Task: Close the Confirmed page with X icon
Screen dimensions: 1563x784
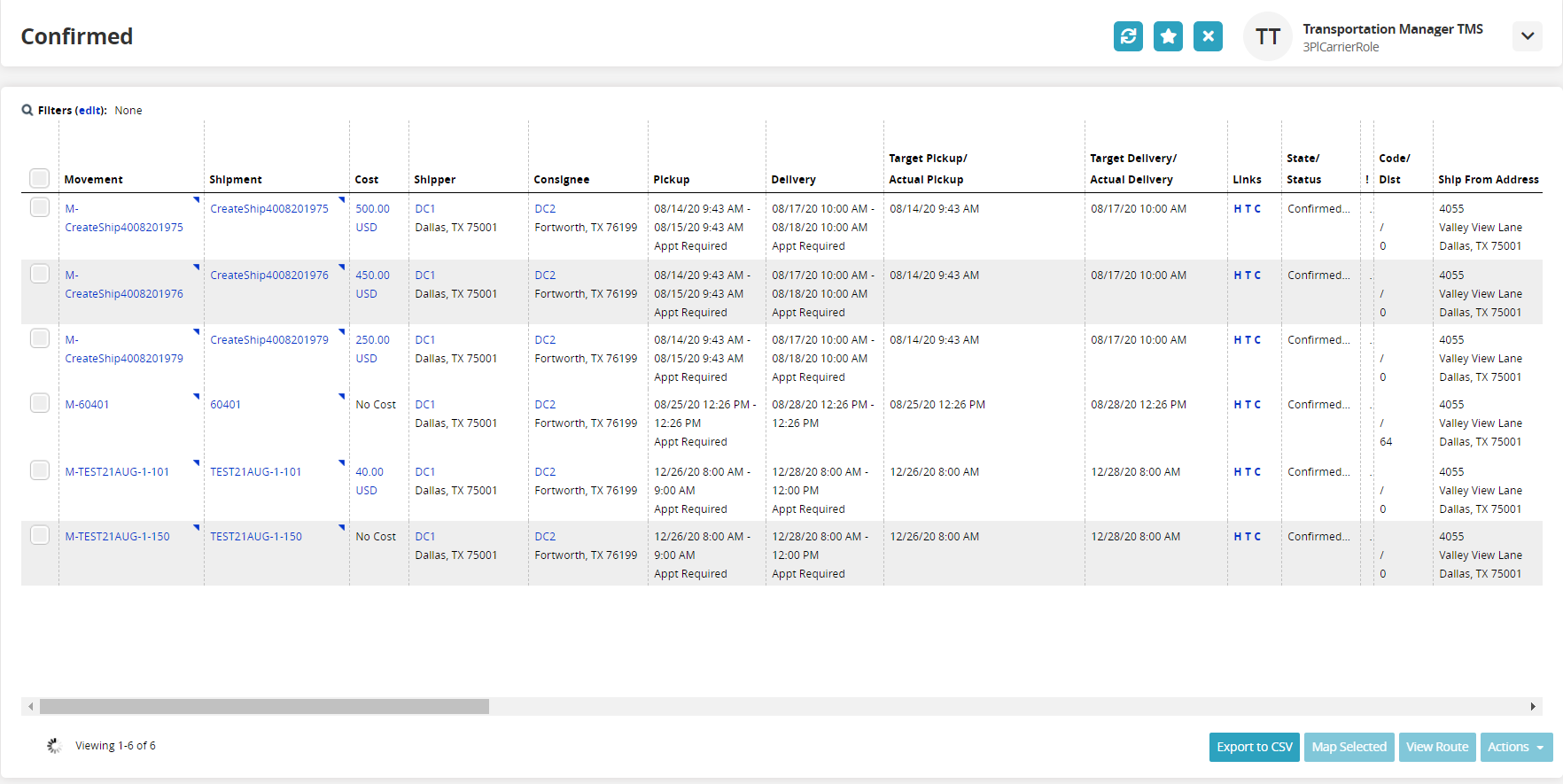Action: [x=1208, y=36]
